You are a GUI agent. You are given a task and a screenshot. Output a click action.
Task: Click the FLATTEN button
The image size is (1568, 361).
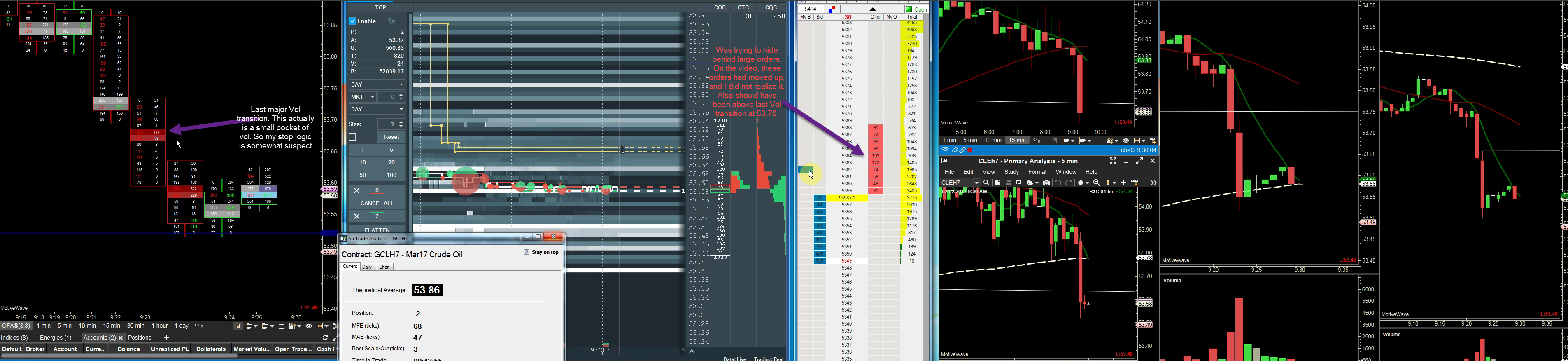click(x=377, y=230)
